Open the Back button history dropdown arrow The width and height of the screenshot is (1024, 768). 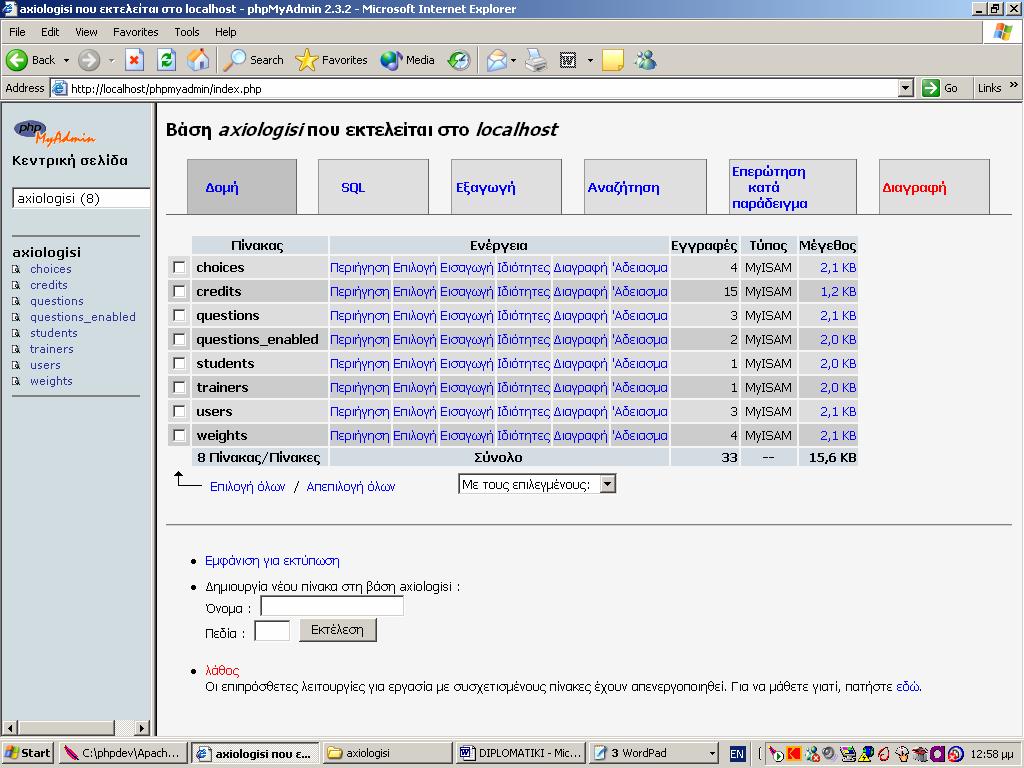(x=66, y=60)
